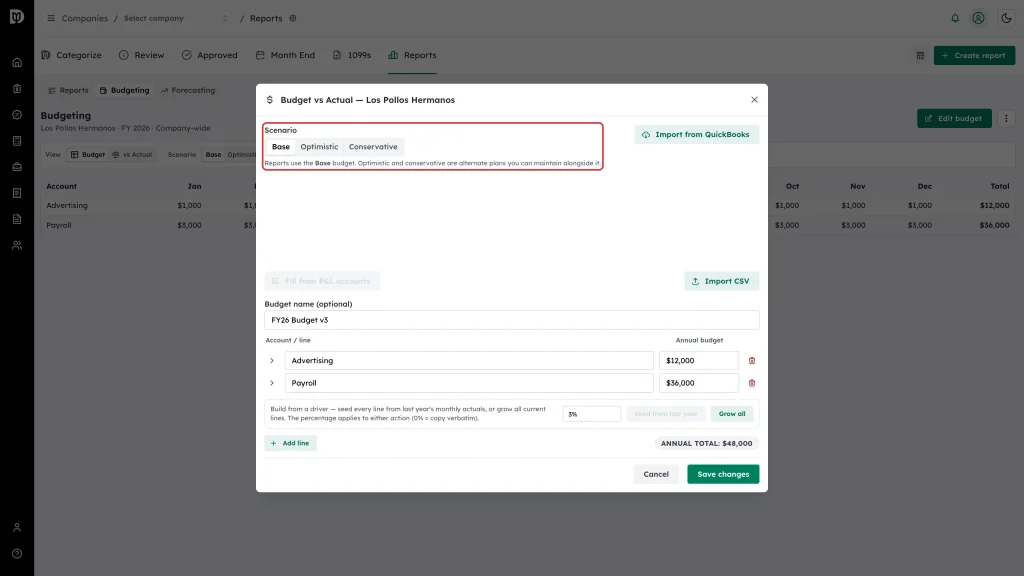Edit the Payroll account name field
1024x576 pixels.
pyautogui.click(x=469, y=383)
